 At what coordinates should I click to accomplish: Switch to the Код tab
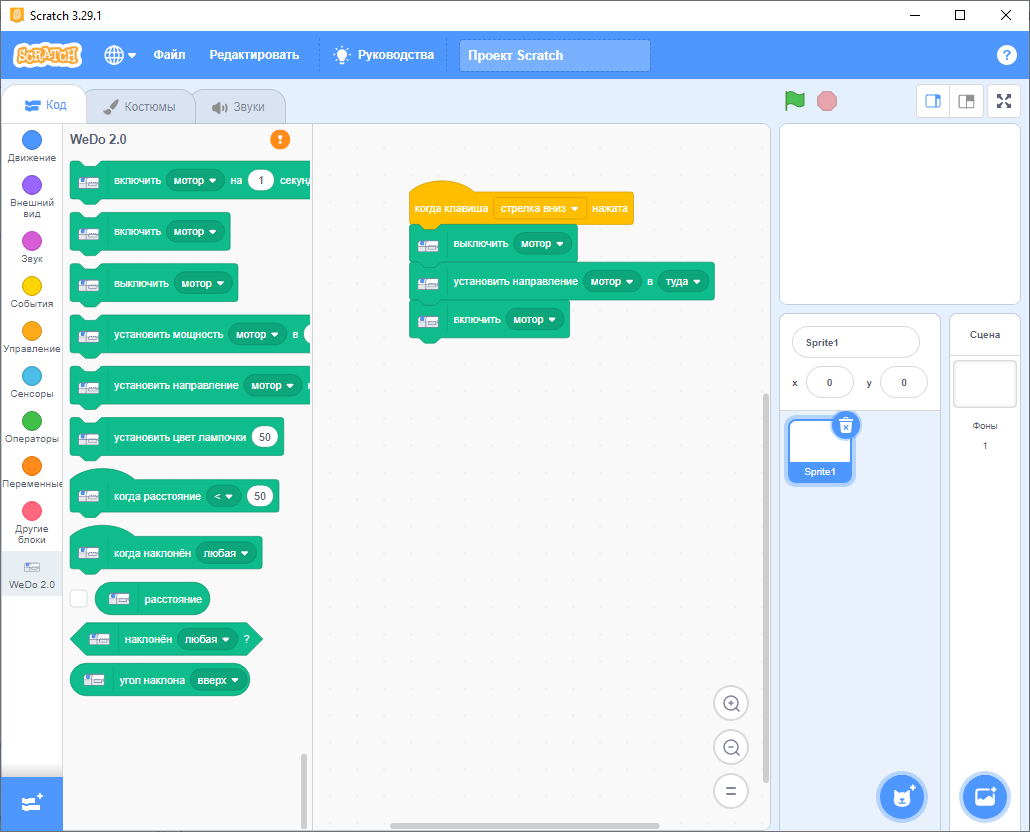click(45, 105)
